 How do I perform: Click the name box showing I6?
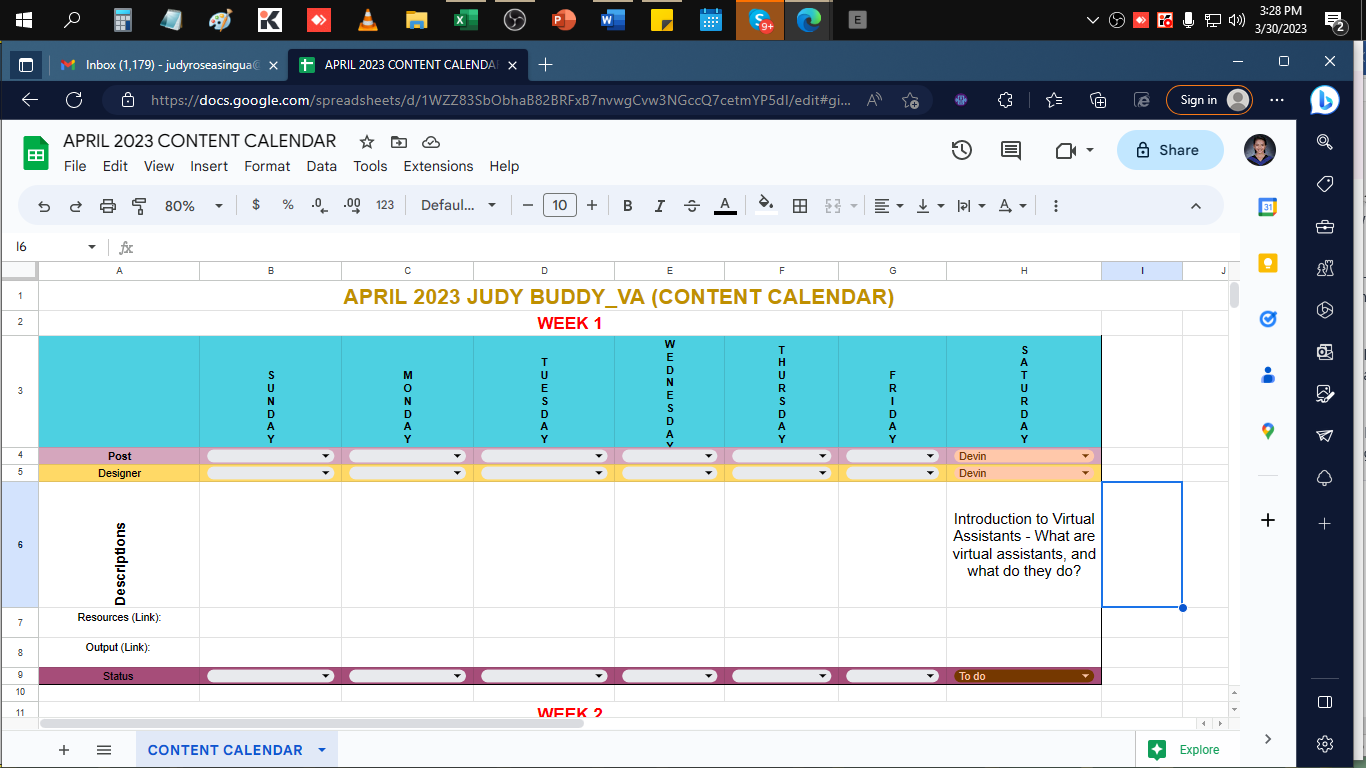point(55,246)
